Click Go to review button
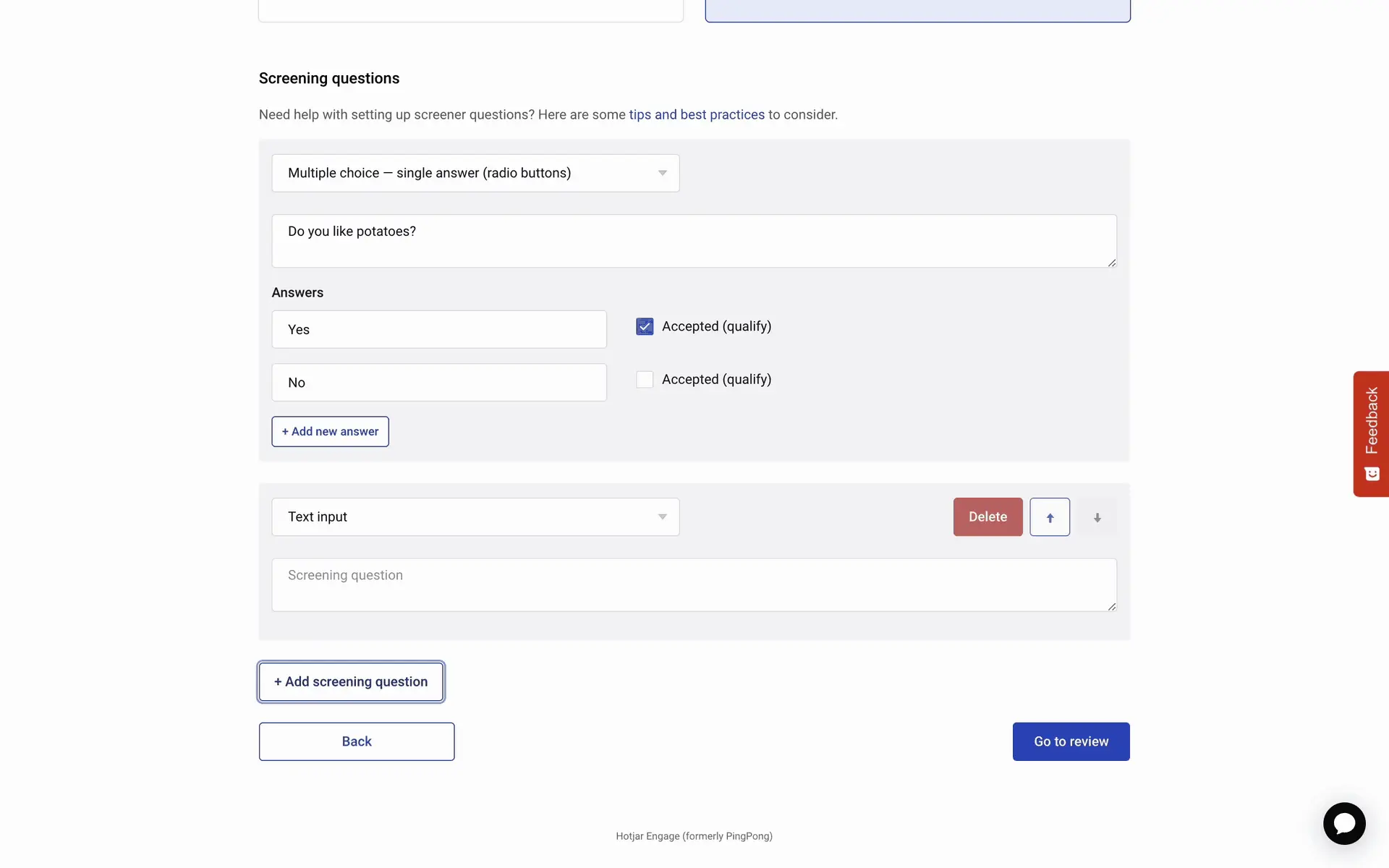 coord(1071,741)
